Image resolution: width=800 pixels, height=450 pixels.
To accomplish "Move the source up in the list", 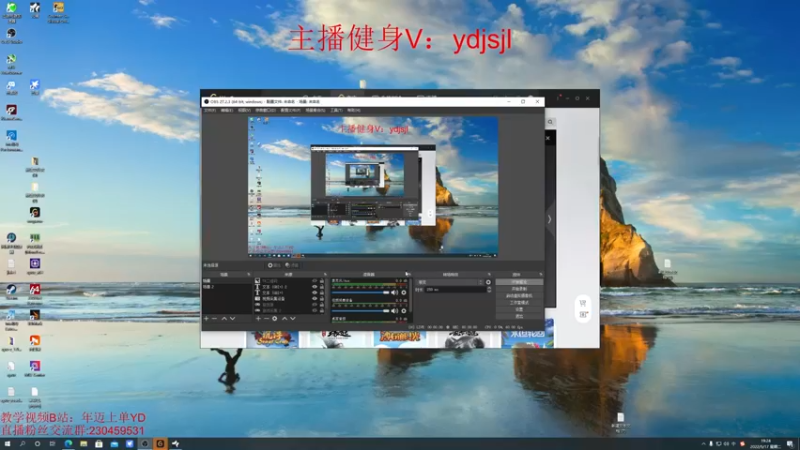I will pyautogui.click(x=284, y=318).
